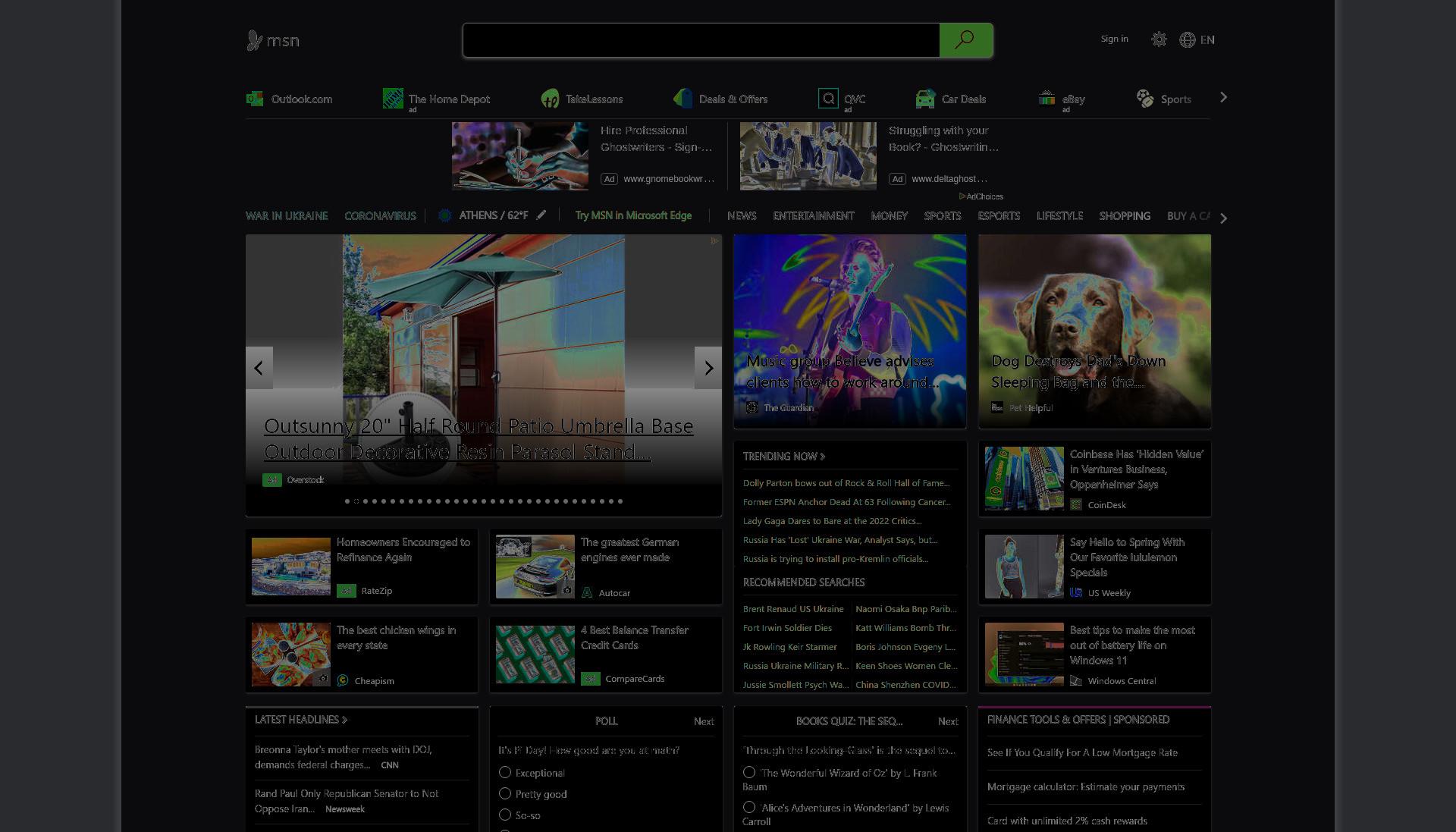The width and height of the screenshot is (1456, 832).
Task: Click Try MSN in Microsoft Edge link
Action: pyautogui.click(x=633, y=215)
